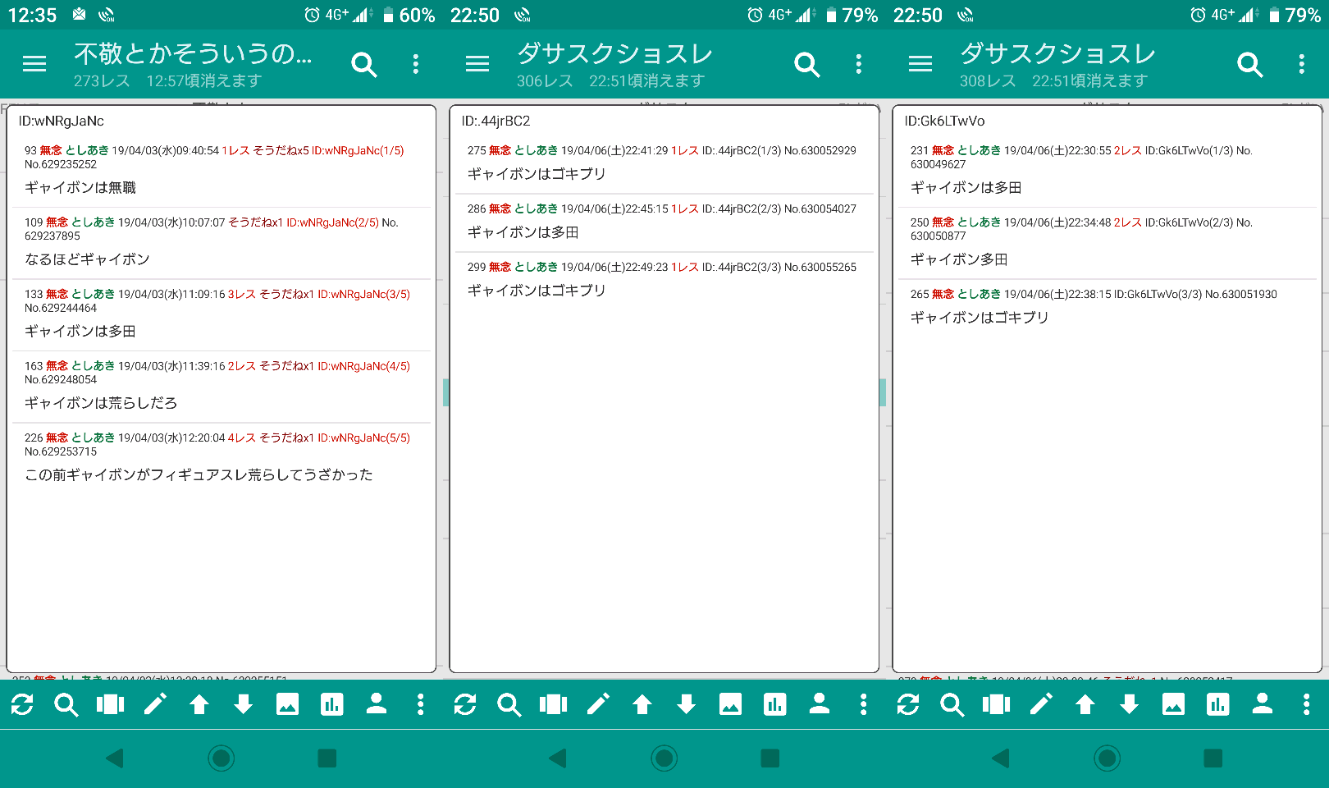Viewport: 1329px width, 788px height.
Task: Open bottom toolbar more options on right screen
Action: (x=1306, y=705)
